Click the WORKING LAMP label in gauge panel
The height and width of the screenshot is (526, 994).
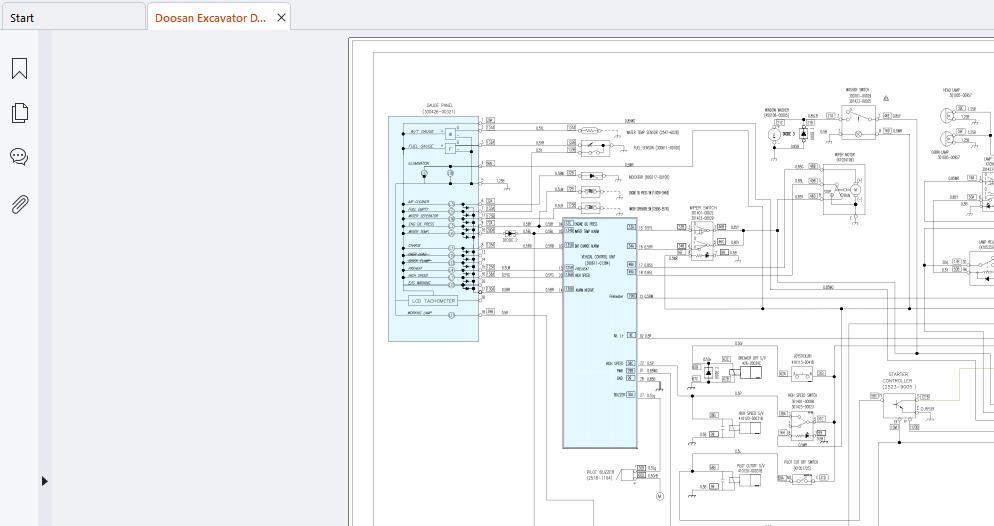419,313
